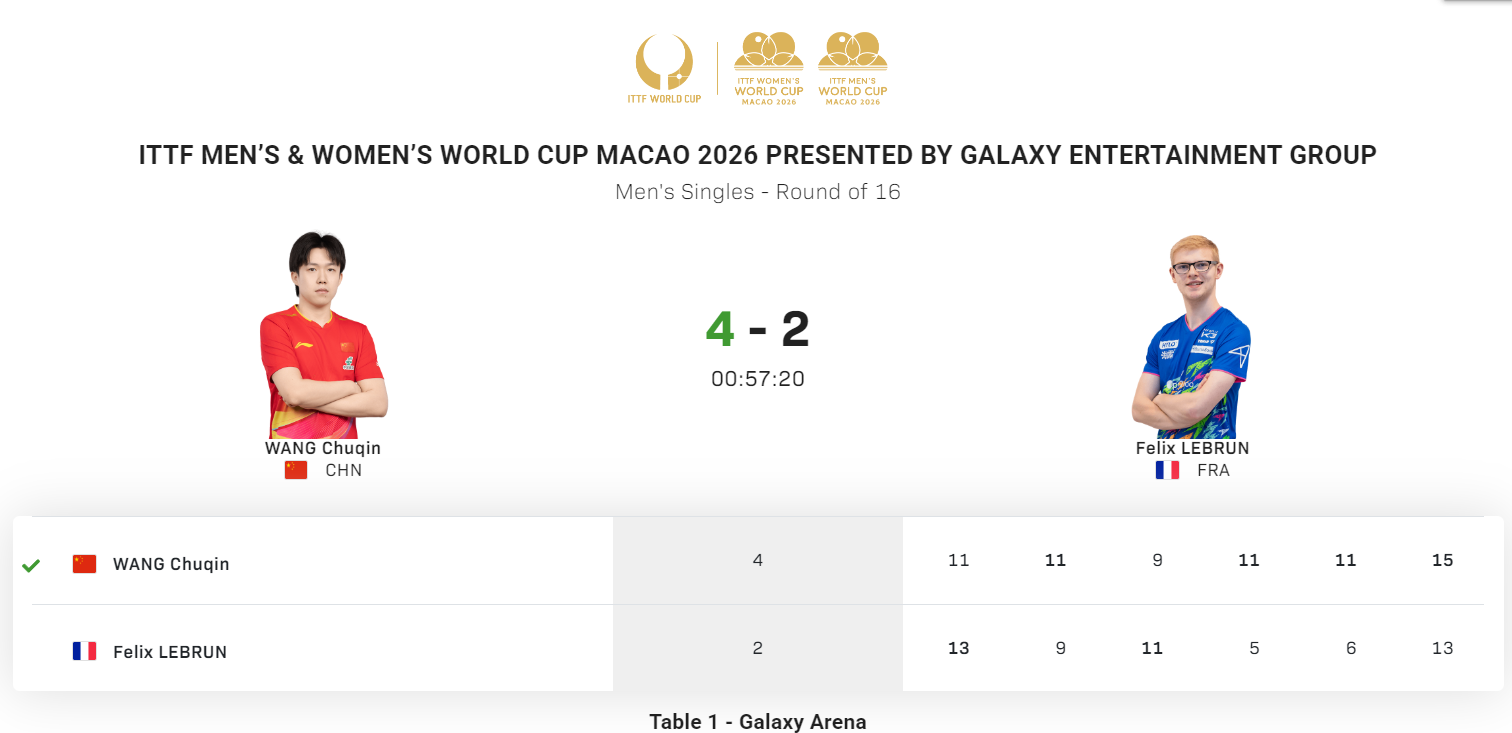Image resolution: width=1512 pixels, height=733 pixels.
Task: Click the green winner checkmark icon
Action: pyautogui.click(x=31, y=566)
